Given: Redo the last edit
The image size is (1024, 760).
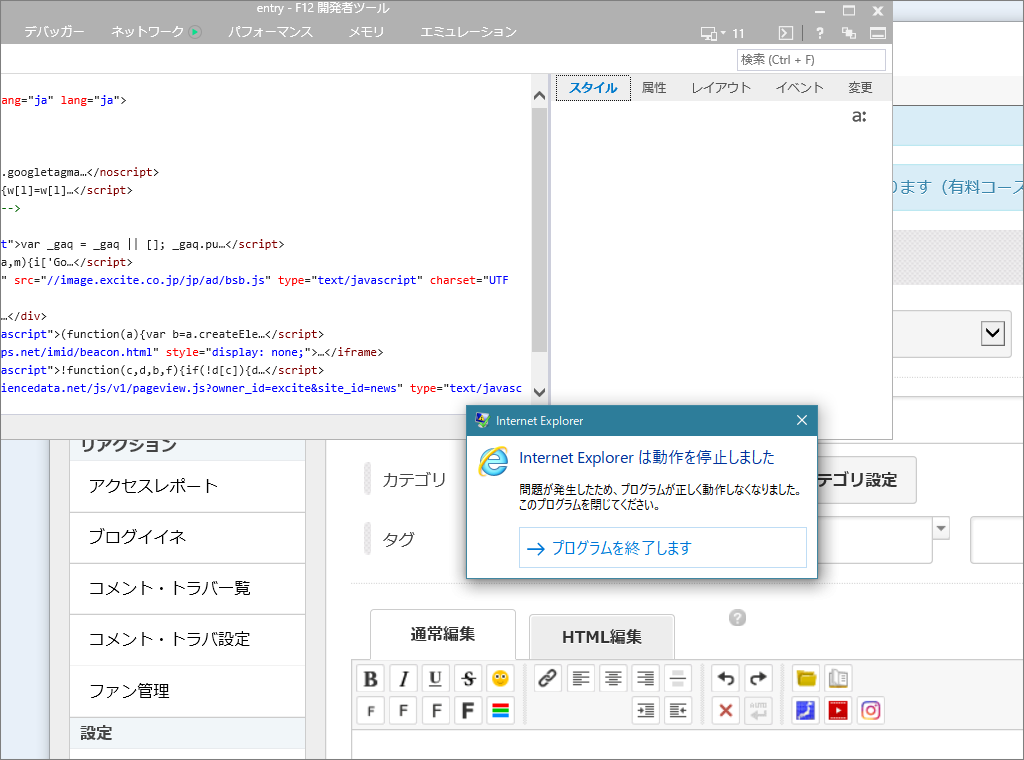Looking at the screenshot, I should 758,679.
